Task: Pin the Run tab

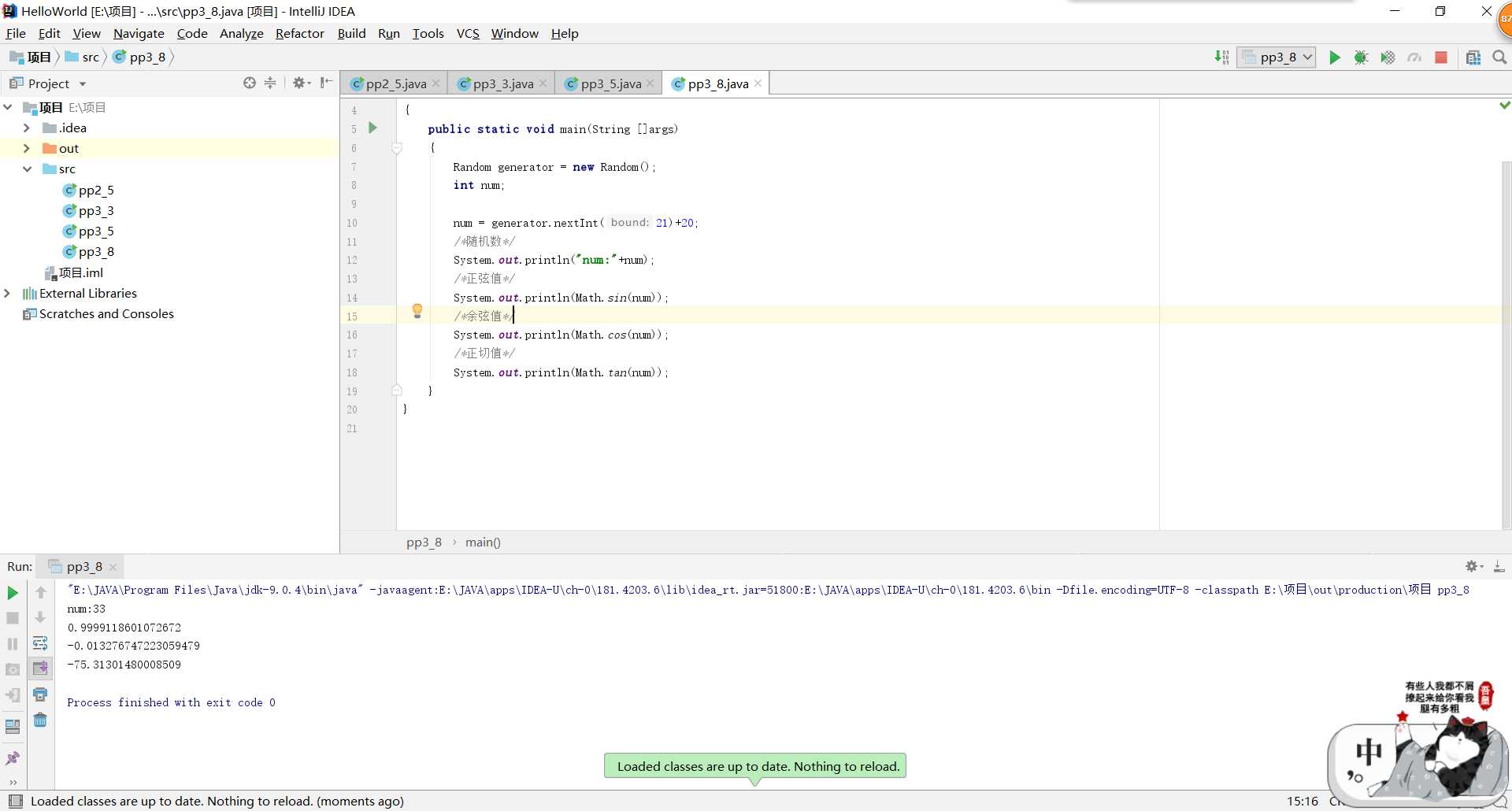Action: pyautogui.click(x=13, y=758)
